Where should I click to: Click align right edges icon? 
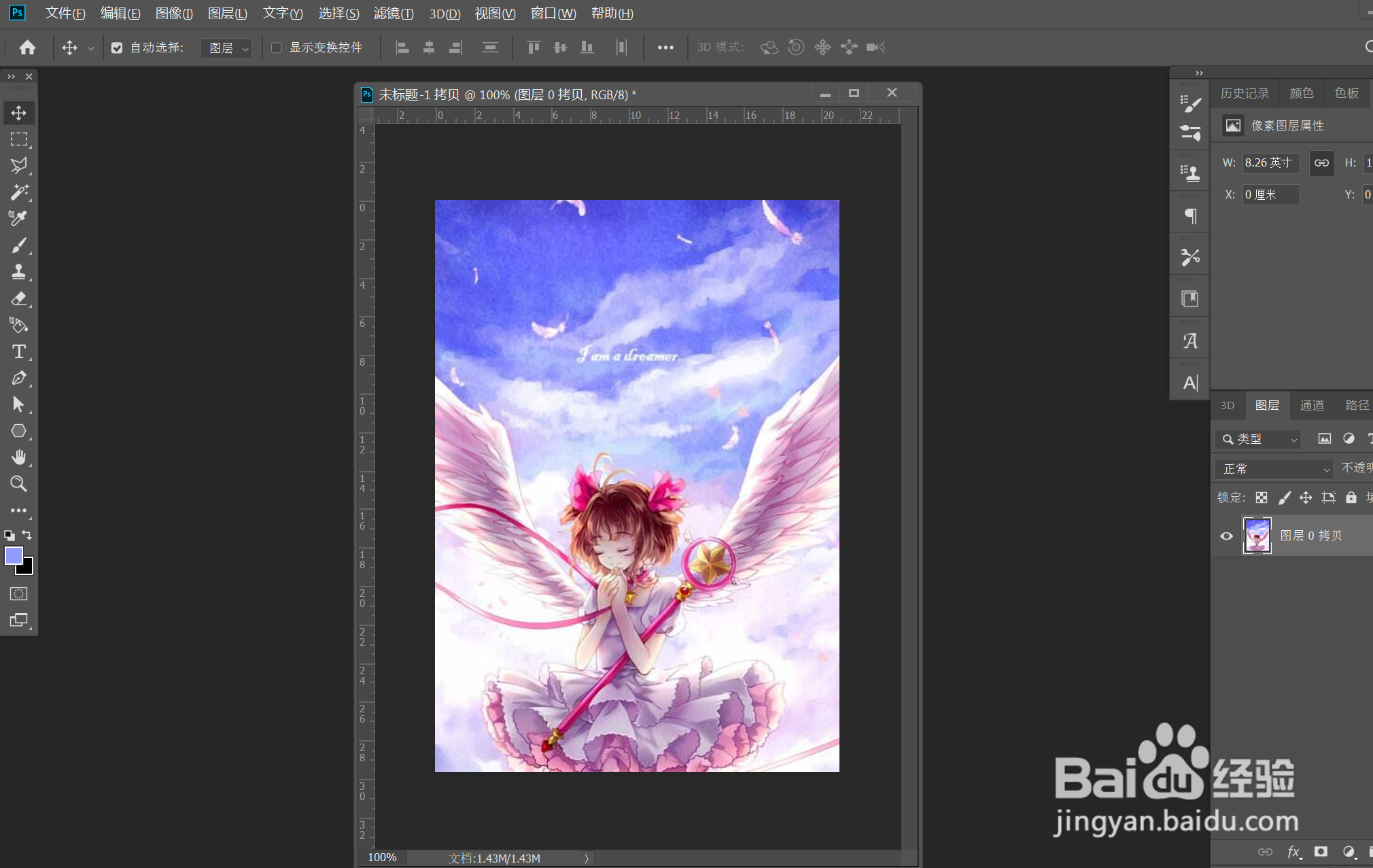pyautogui.click(x=455, y=47)
